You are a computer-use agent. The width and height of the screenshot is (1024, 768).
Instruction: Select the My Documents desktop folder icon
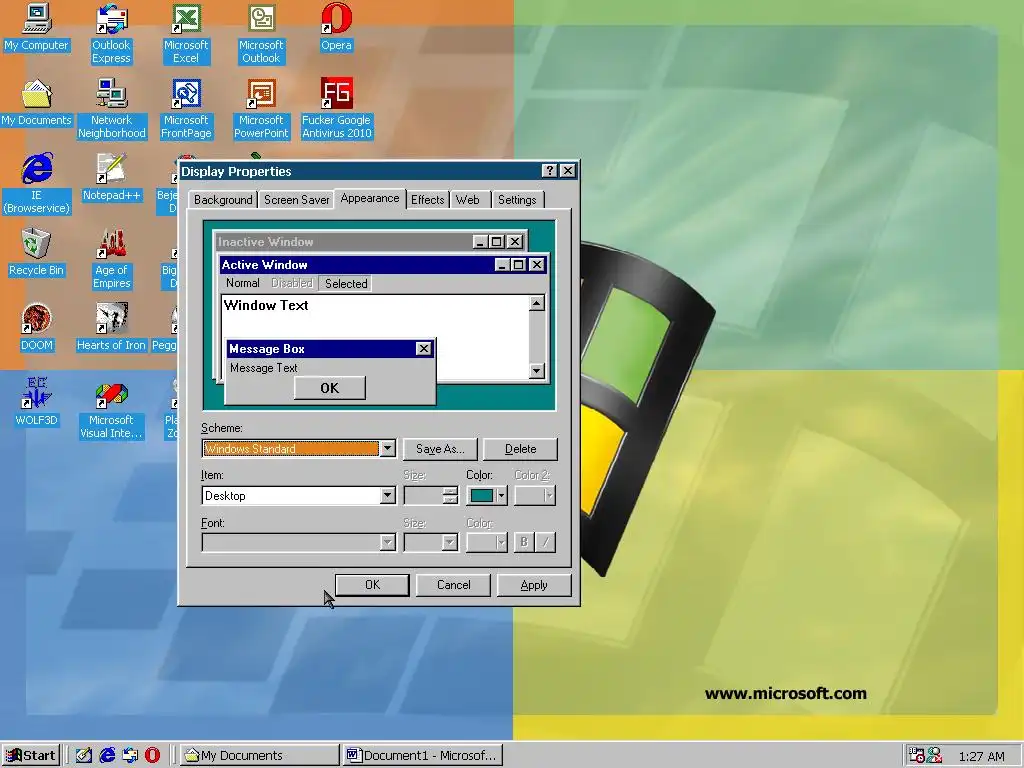coord(36,103)
